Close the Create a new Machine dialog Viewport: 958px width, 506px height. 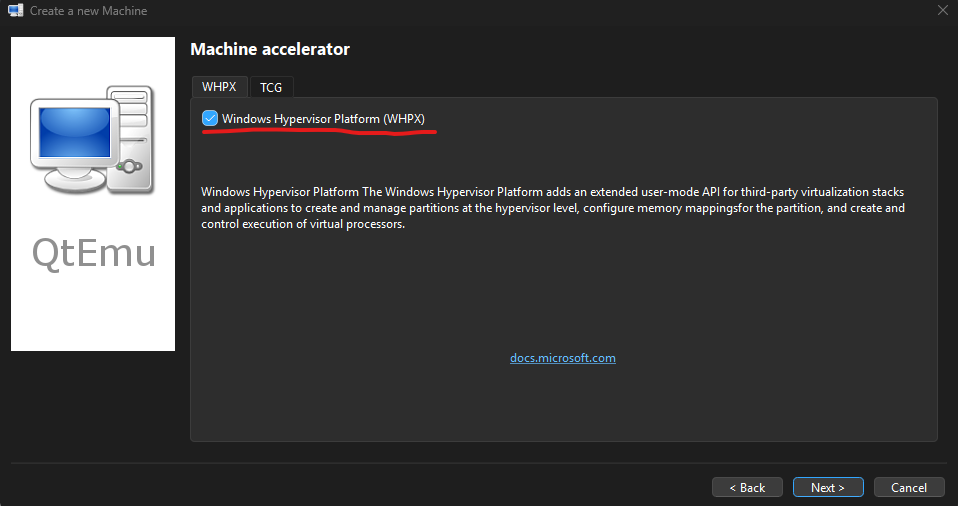click(941, 11)
